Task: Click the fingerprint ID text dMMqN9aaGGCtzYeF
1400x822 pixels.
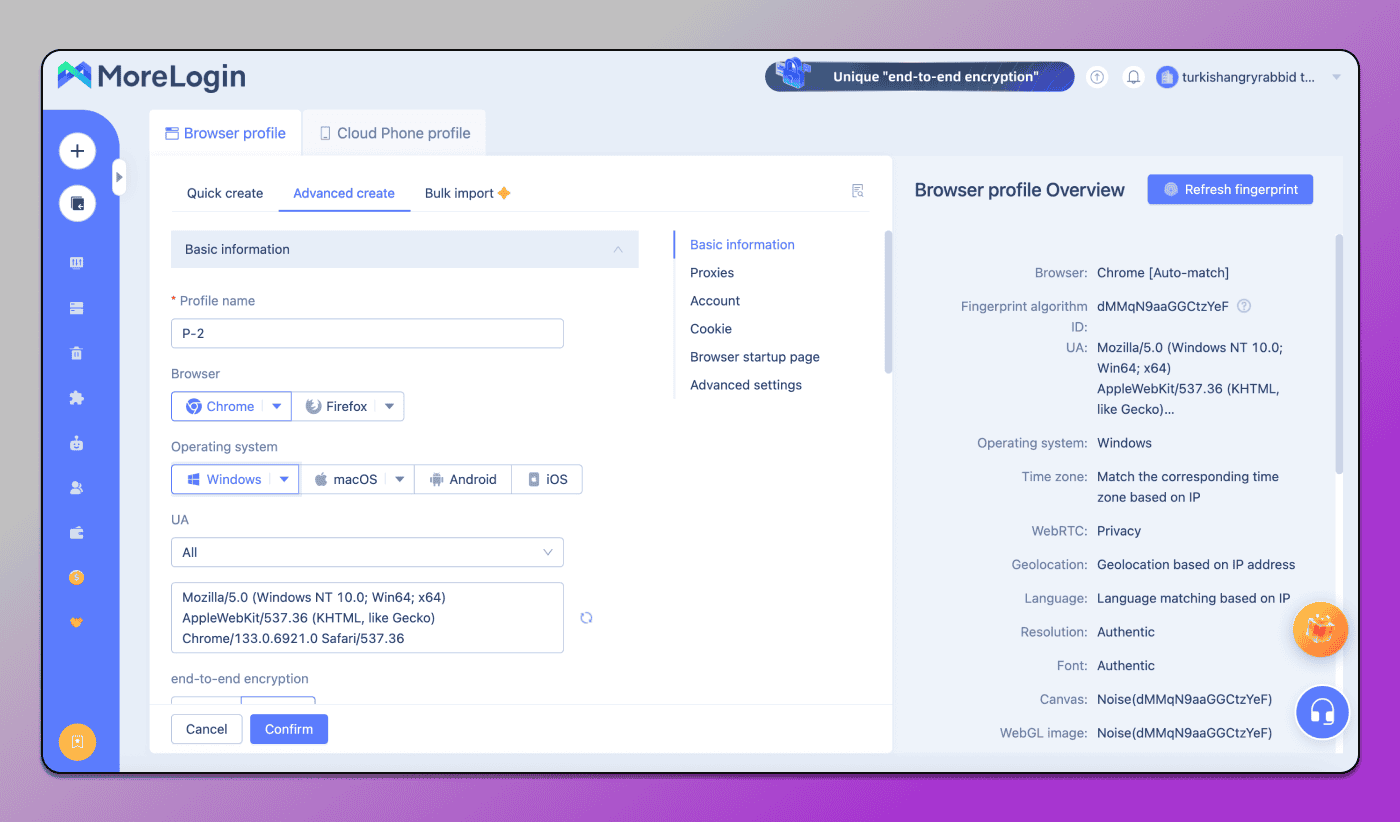Action: click(x=1163, y=306)
